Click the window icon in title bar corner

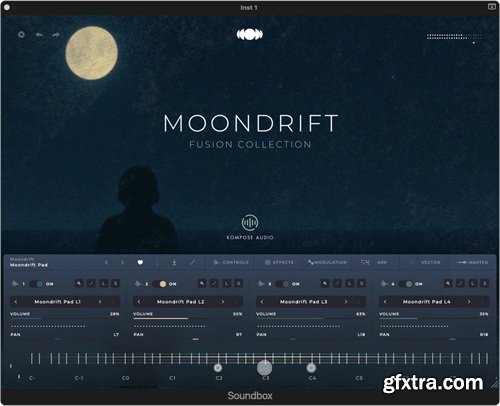click(492, 7)
